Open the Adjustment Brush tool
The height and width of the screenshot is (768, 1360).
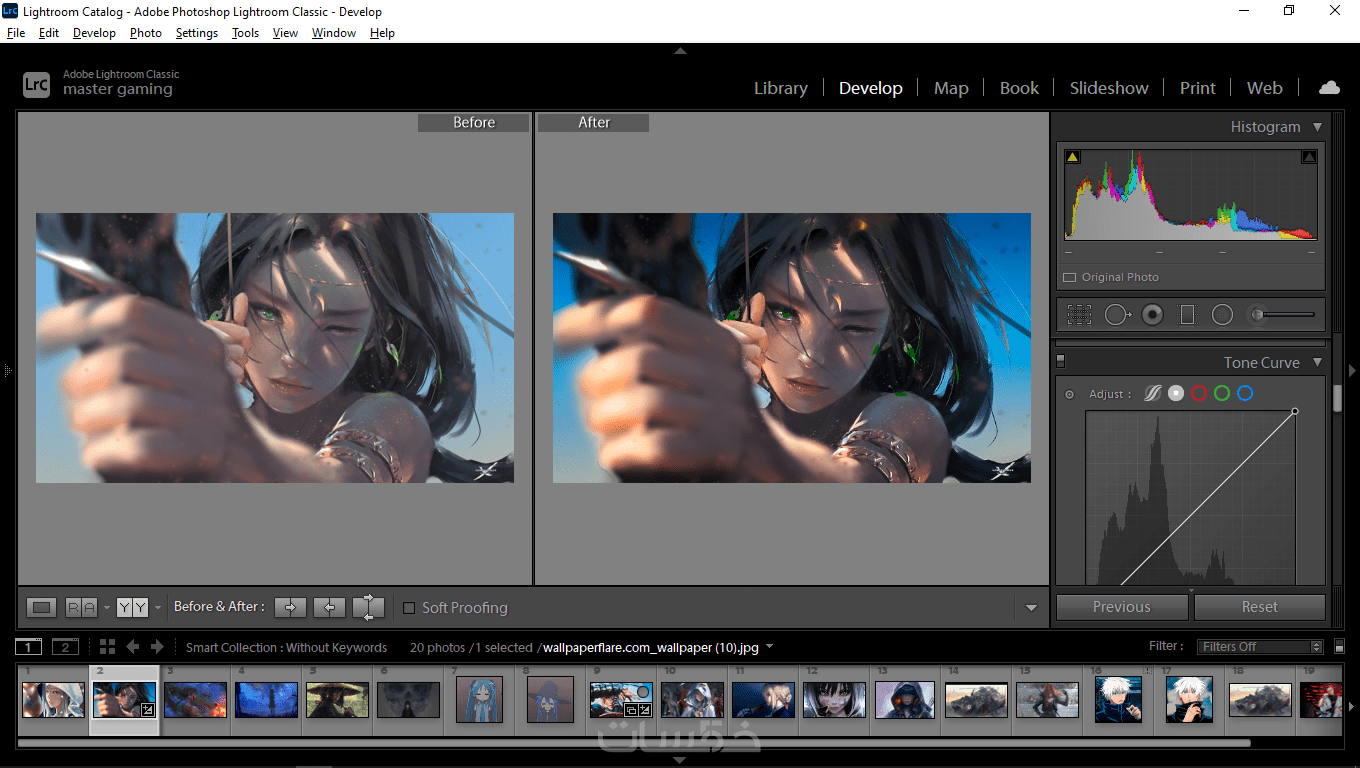pyautogui.click(x=1281, y=315)
